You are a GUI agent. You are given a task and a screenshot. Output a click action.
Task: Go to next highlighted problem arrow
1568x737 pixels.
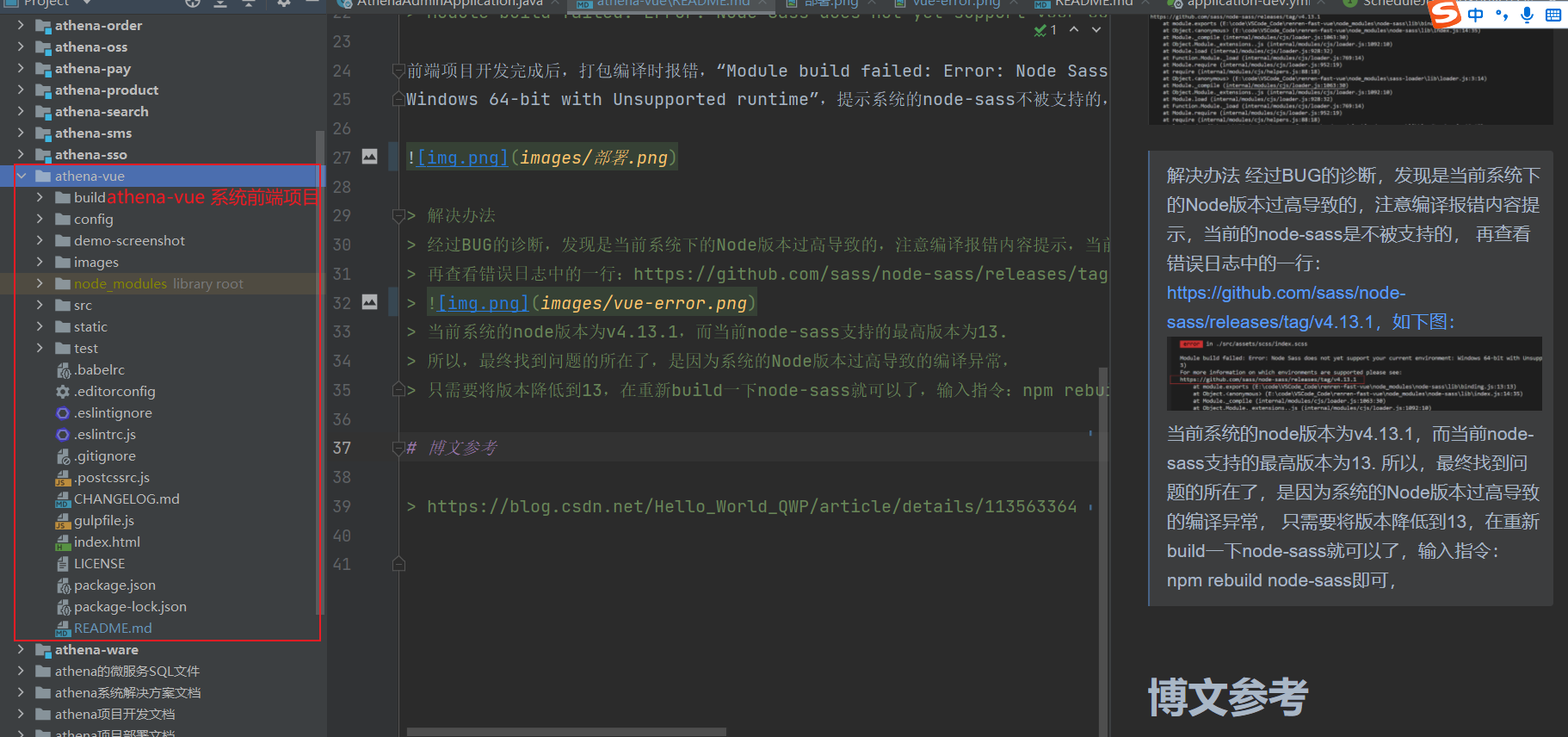coord(1096,30)
